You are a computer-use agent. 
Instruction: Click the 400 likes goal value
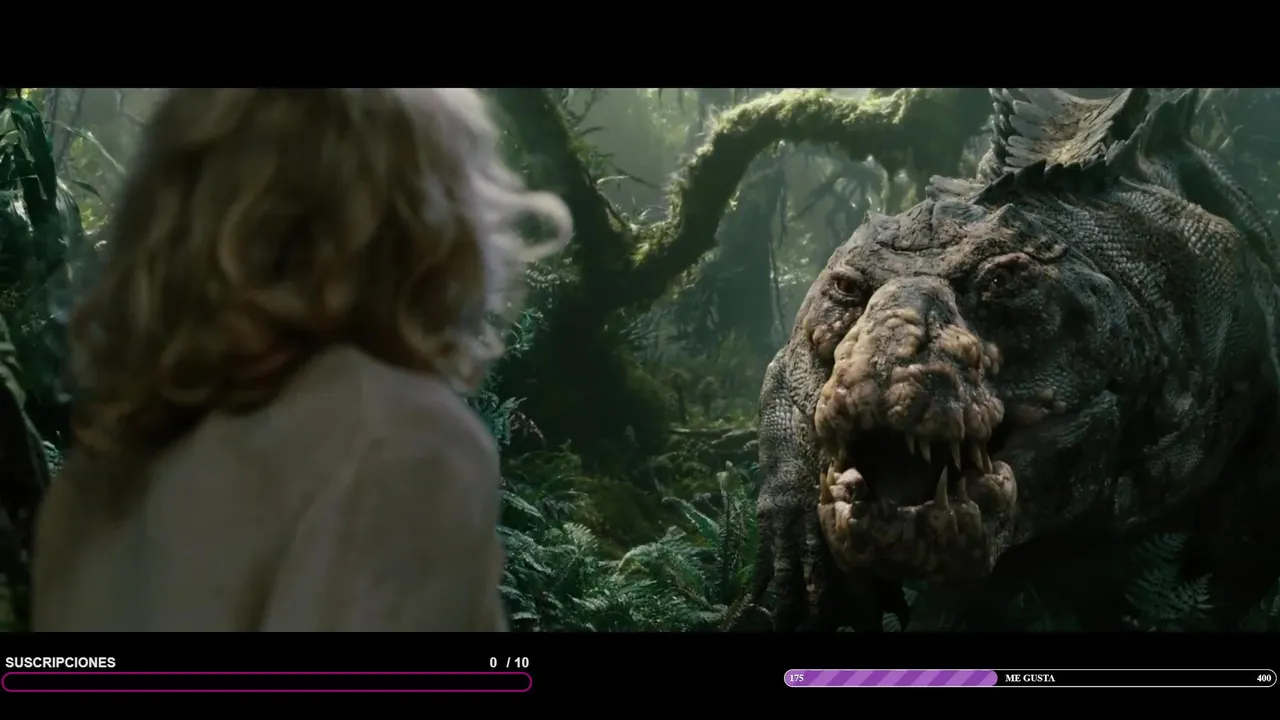click(1264, 678)
